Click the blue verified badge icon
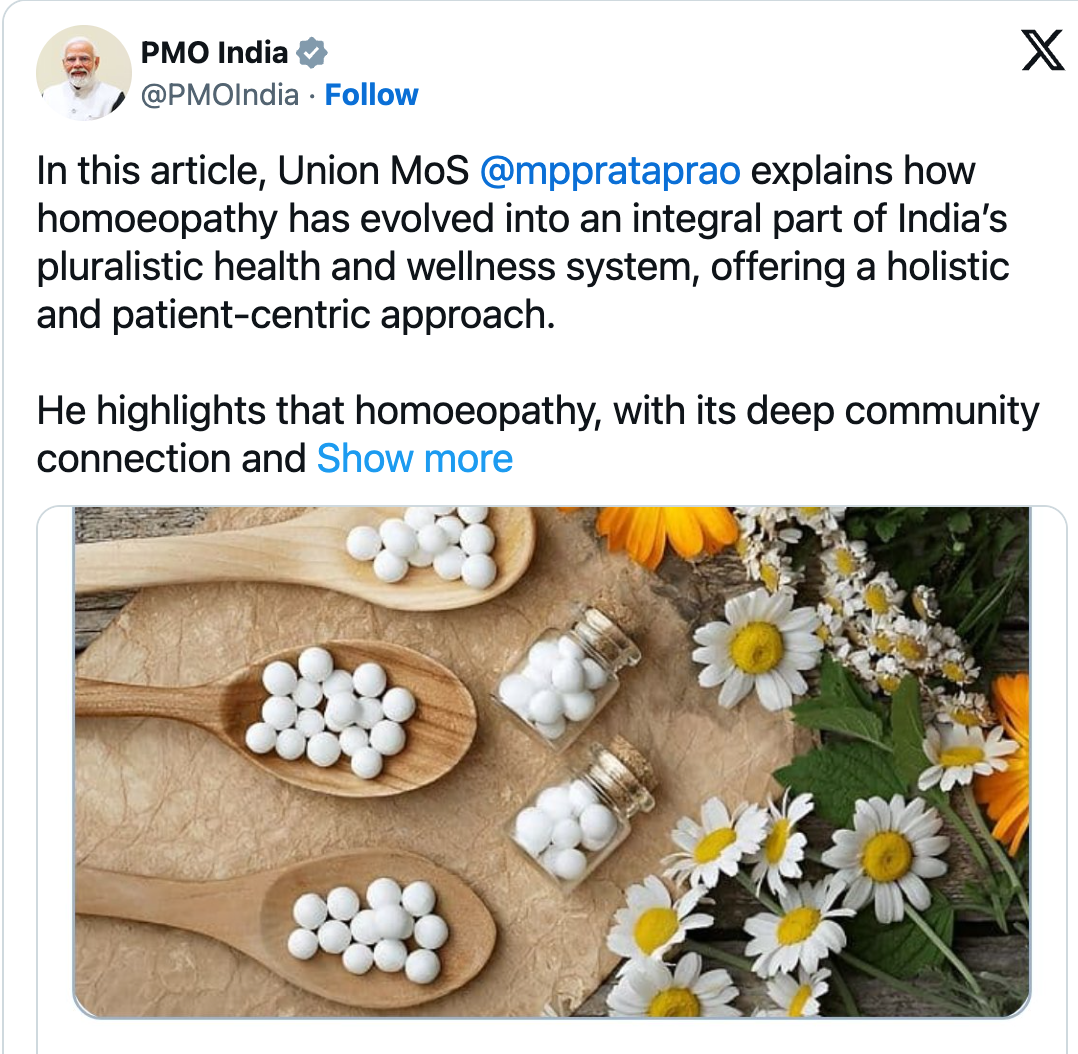This screenshot has width=1078, height=1054. (313, 52)
